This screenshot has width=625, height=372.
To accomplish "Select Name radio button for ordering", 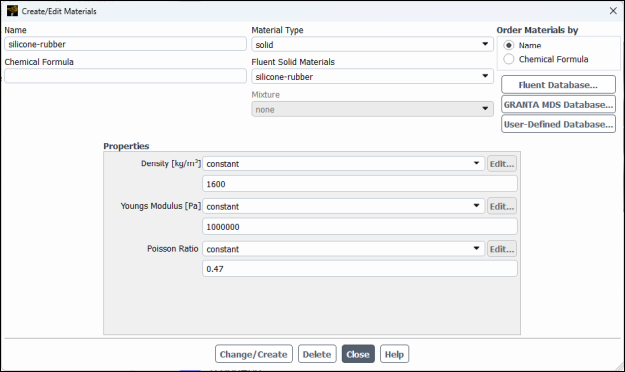I will 509,45.
